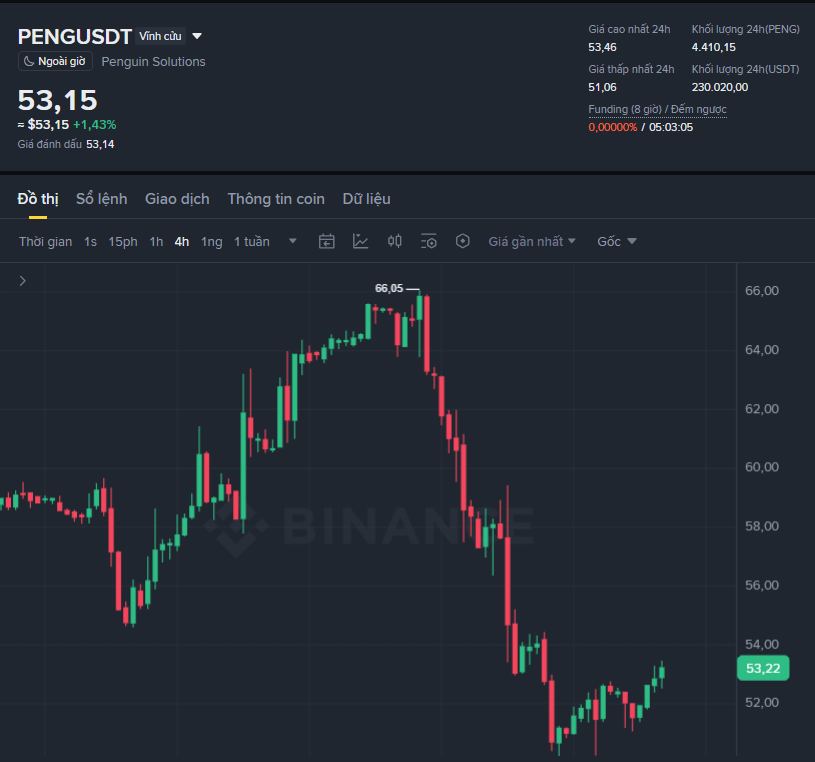
Task: Select the candlestick chart type icon
Action: click(x=395, y=241)
